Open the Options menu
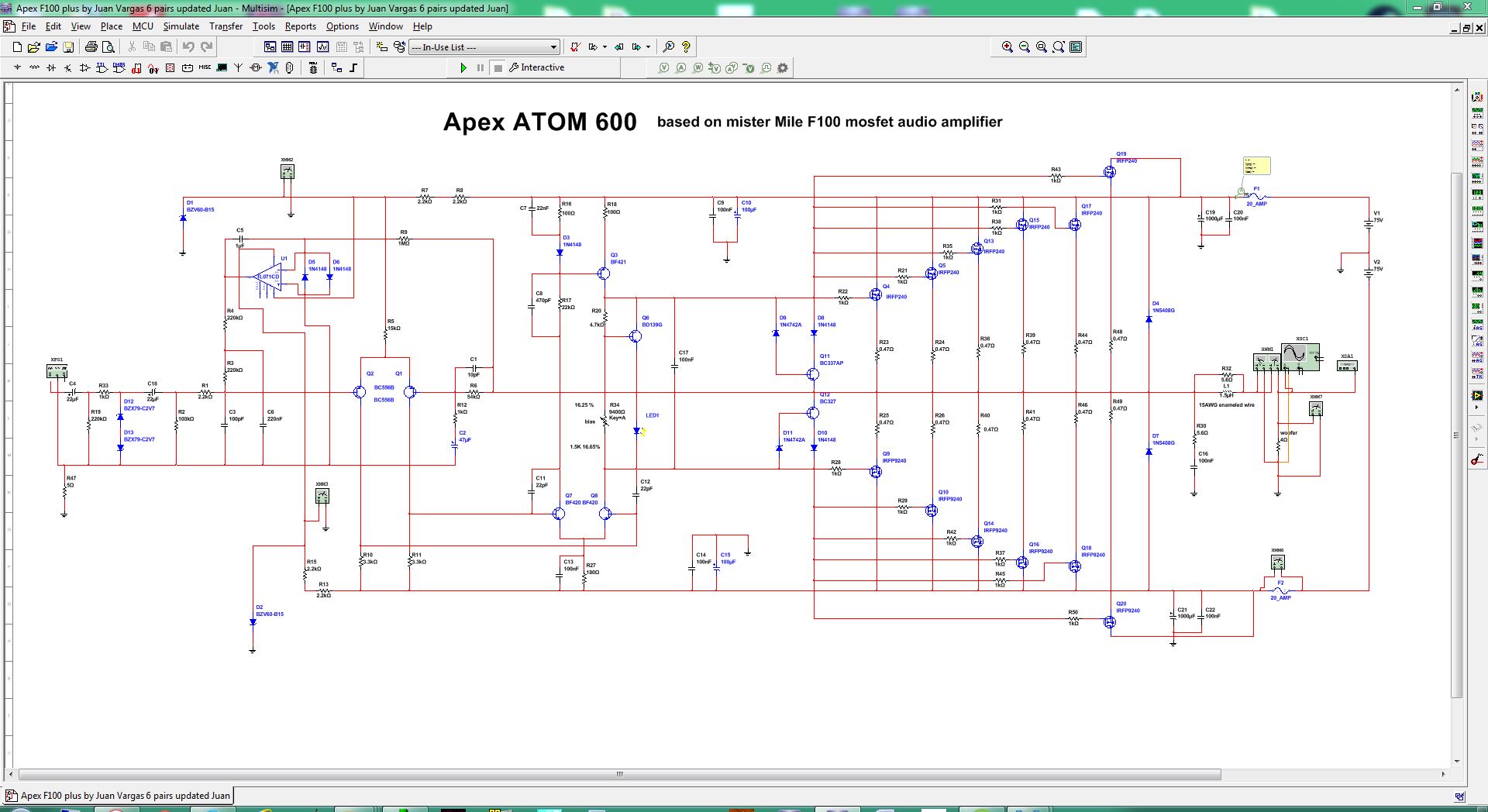Screen dimensions: 1488x812 [x=343, y=26]
